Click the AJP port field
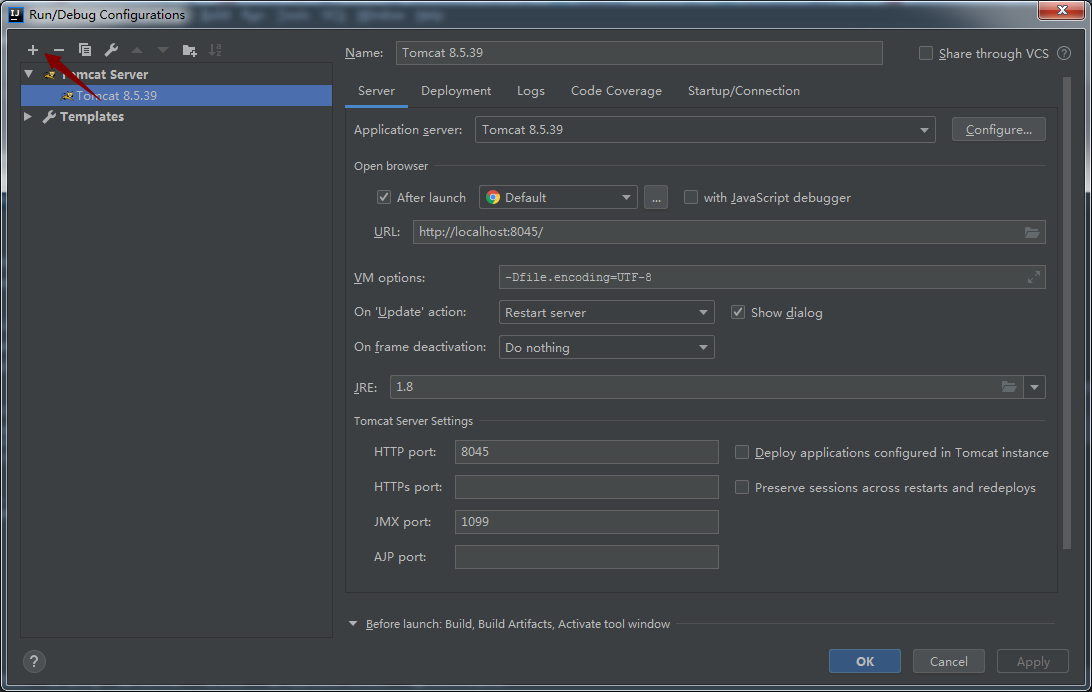Viewport: 1092px width, 692px height. [x=586, y=557]
